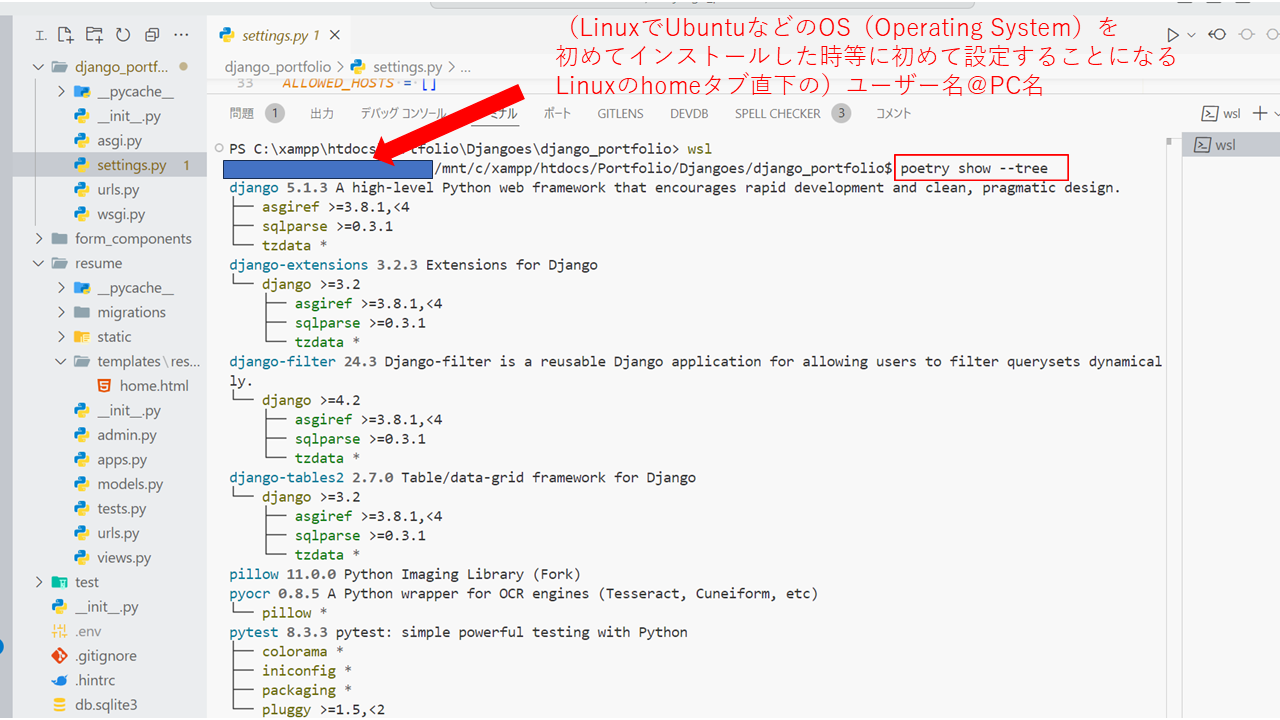The height and width of the screenshot is (720, 1280).
Task: Add a new terminal with plus icon
Action: (1260, 113)
